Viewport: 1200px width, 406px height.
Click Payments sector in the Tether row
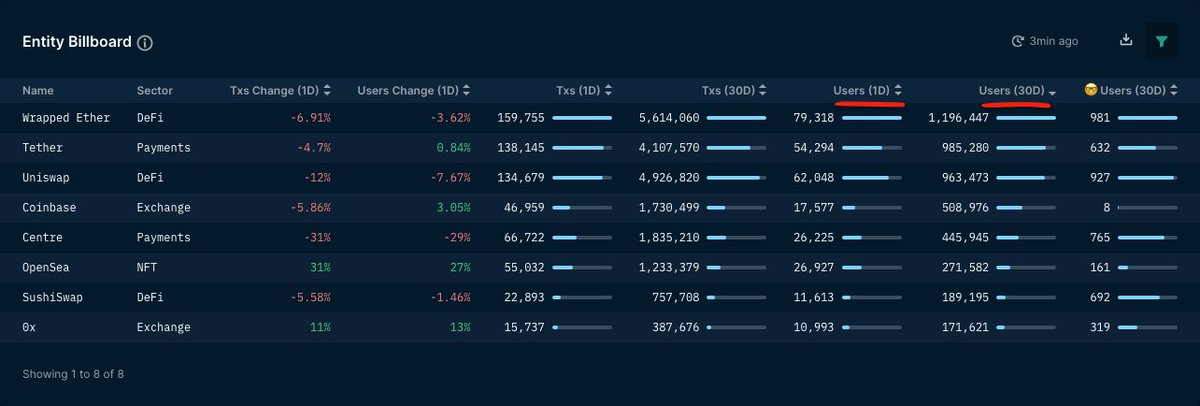[x=164, y=148]
